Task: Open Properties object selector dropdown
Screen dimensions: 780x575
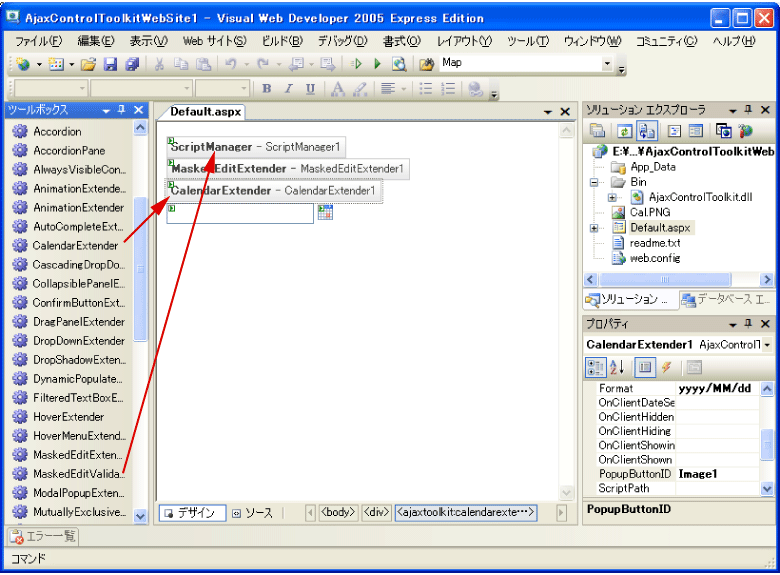Action: point(768,345)
